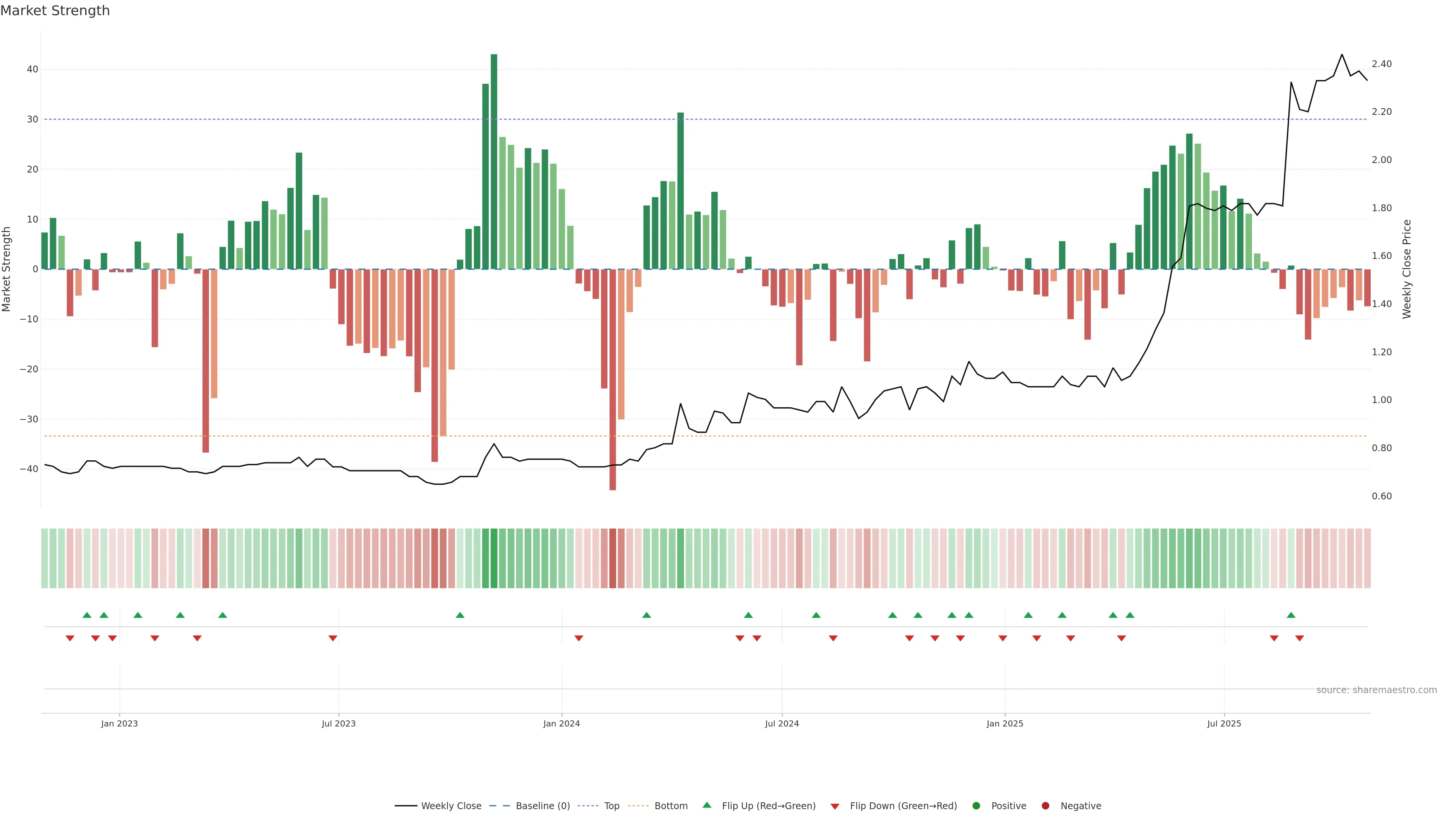Click the source: sharemaestro.com text
This screenshot has width=1456, height=819.
[1376, 690]
